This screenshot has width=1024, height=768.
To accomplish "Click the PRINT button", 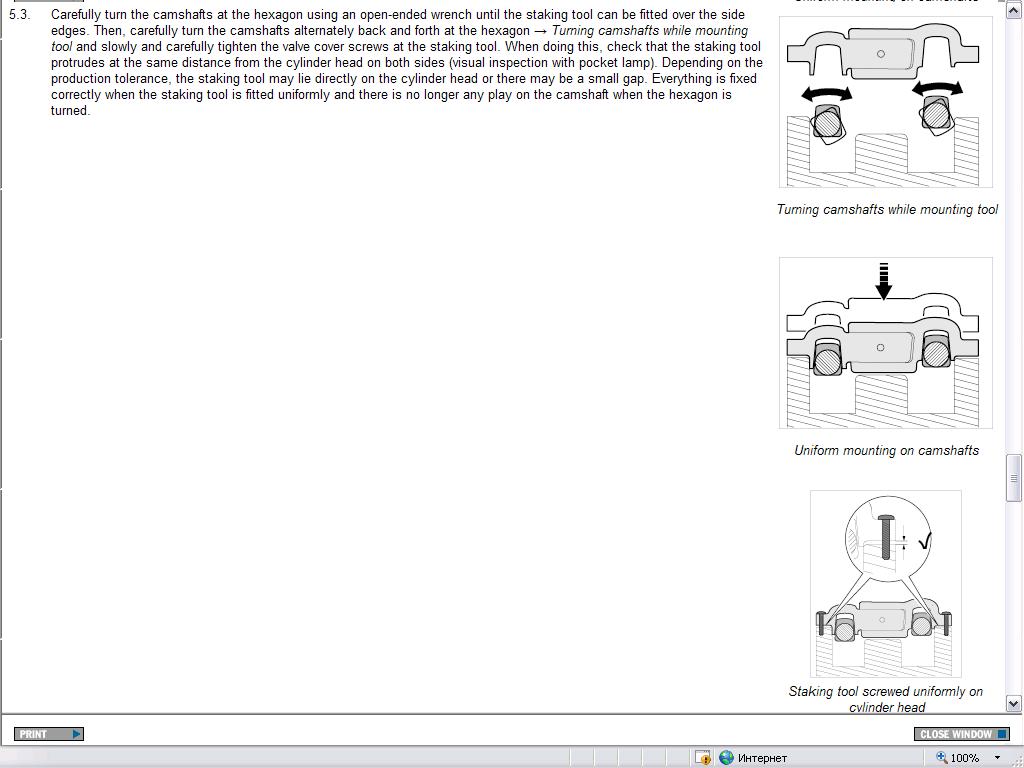I will [48, 734].
